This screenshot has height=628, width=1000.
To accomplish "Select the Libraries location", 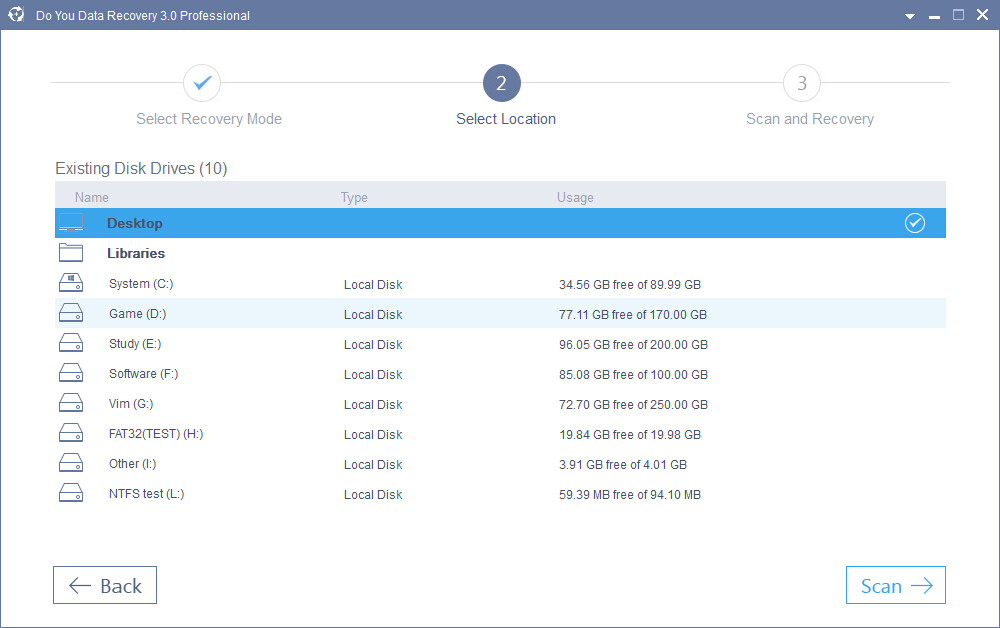I will point(500,253).
